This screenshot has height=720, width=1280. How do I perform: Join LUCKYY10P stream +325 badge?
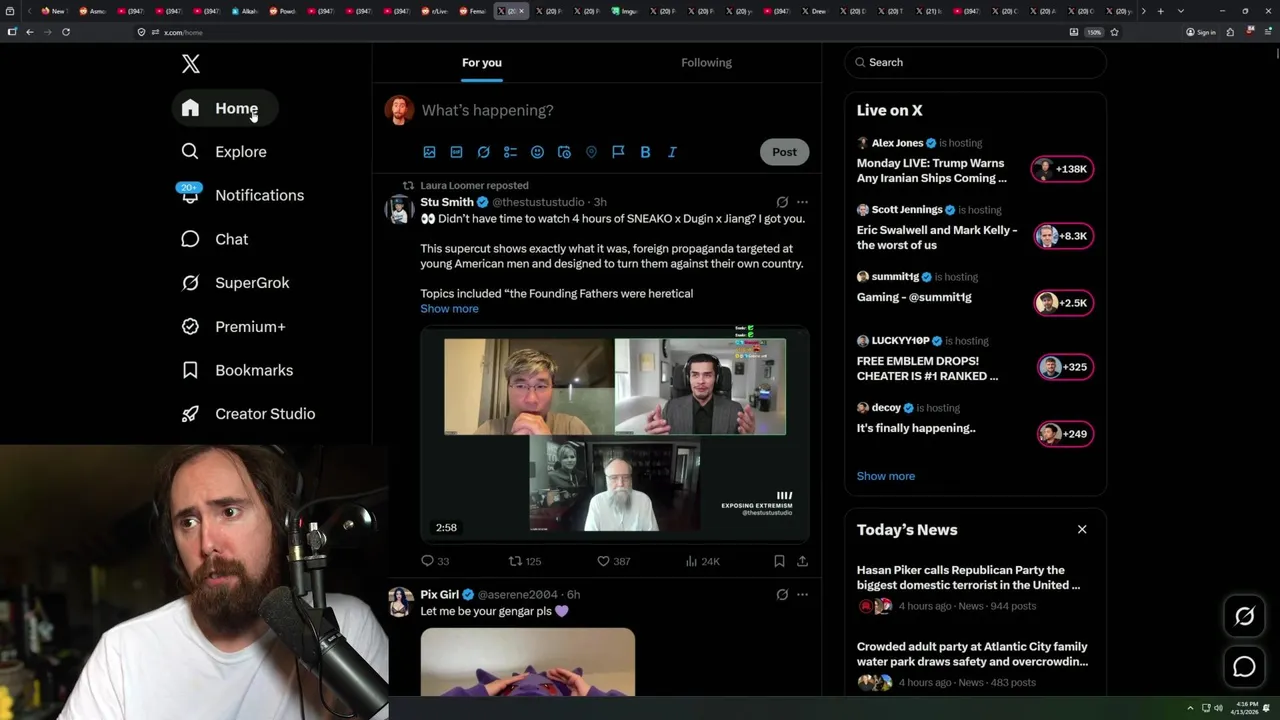(1065, 367)
